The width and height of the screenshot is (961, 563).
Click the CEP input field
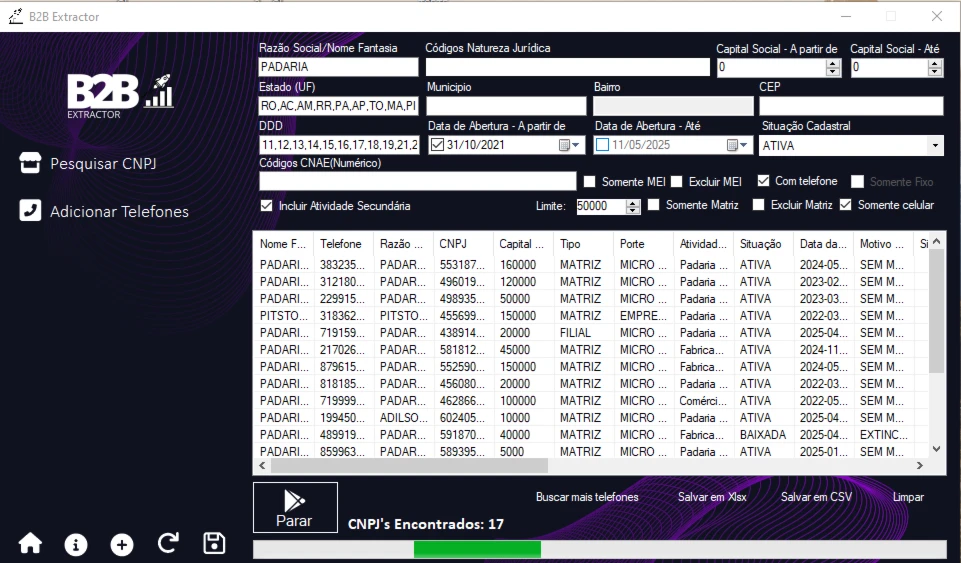pos(851,106)
